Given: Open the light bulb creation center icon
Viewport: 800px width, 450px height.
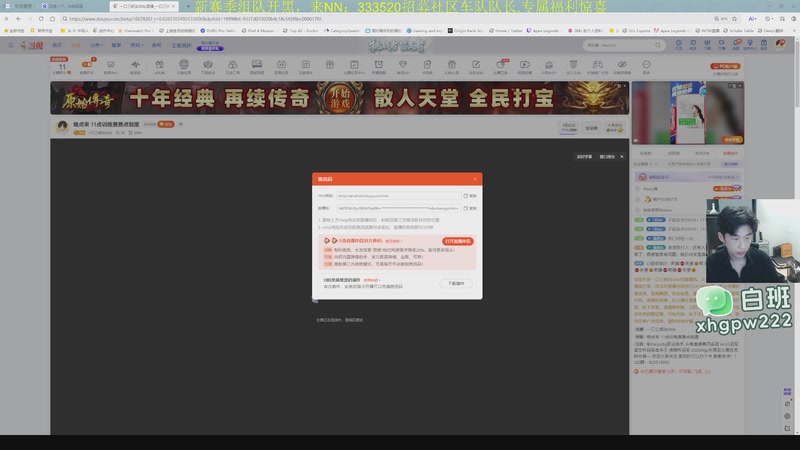Looking at the screenshot, I should [750, 43].
